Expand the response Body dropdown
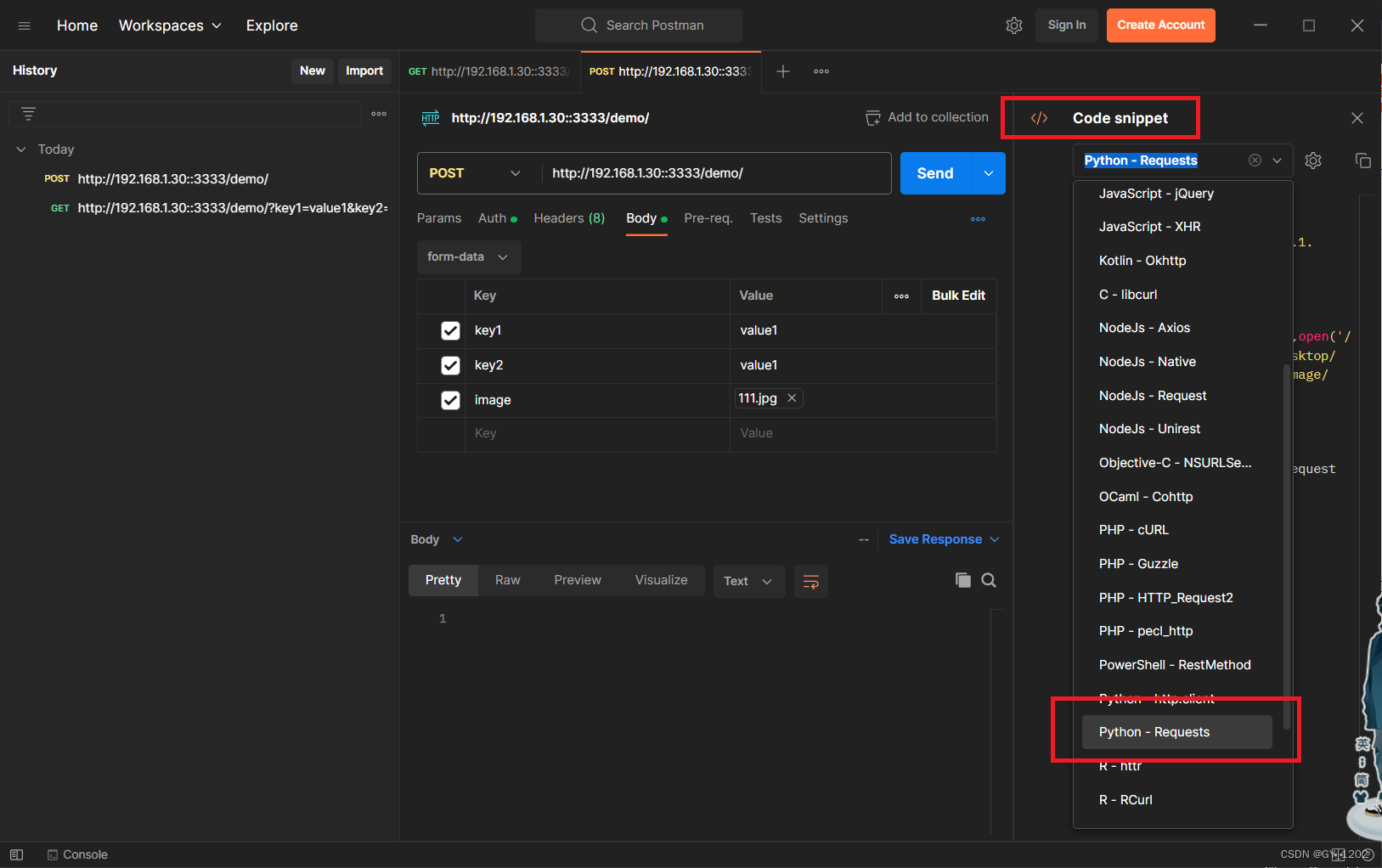1382x868 pixels. click(x=437, y=540)
